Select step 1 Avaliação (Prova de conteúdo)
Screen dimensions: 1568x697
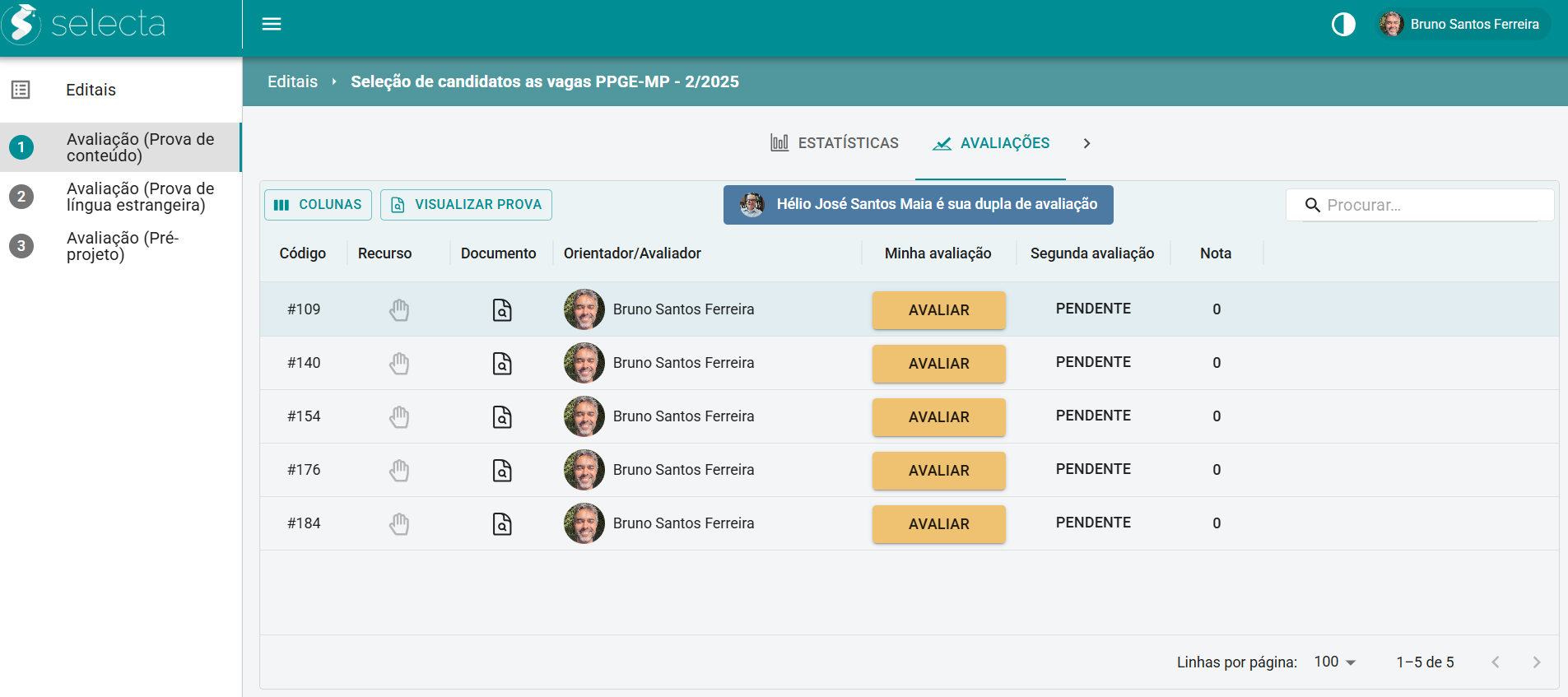[x=121, y=147]
